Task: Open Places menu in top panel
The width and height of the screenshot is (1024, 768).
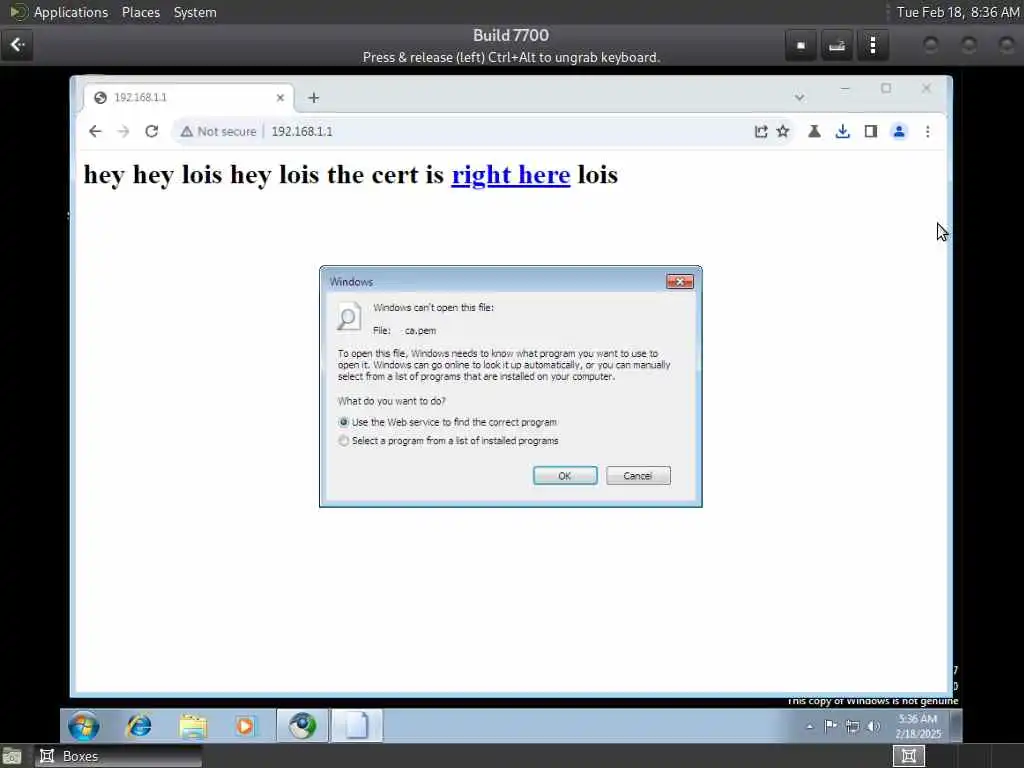Action: [140, 12]
